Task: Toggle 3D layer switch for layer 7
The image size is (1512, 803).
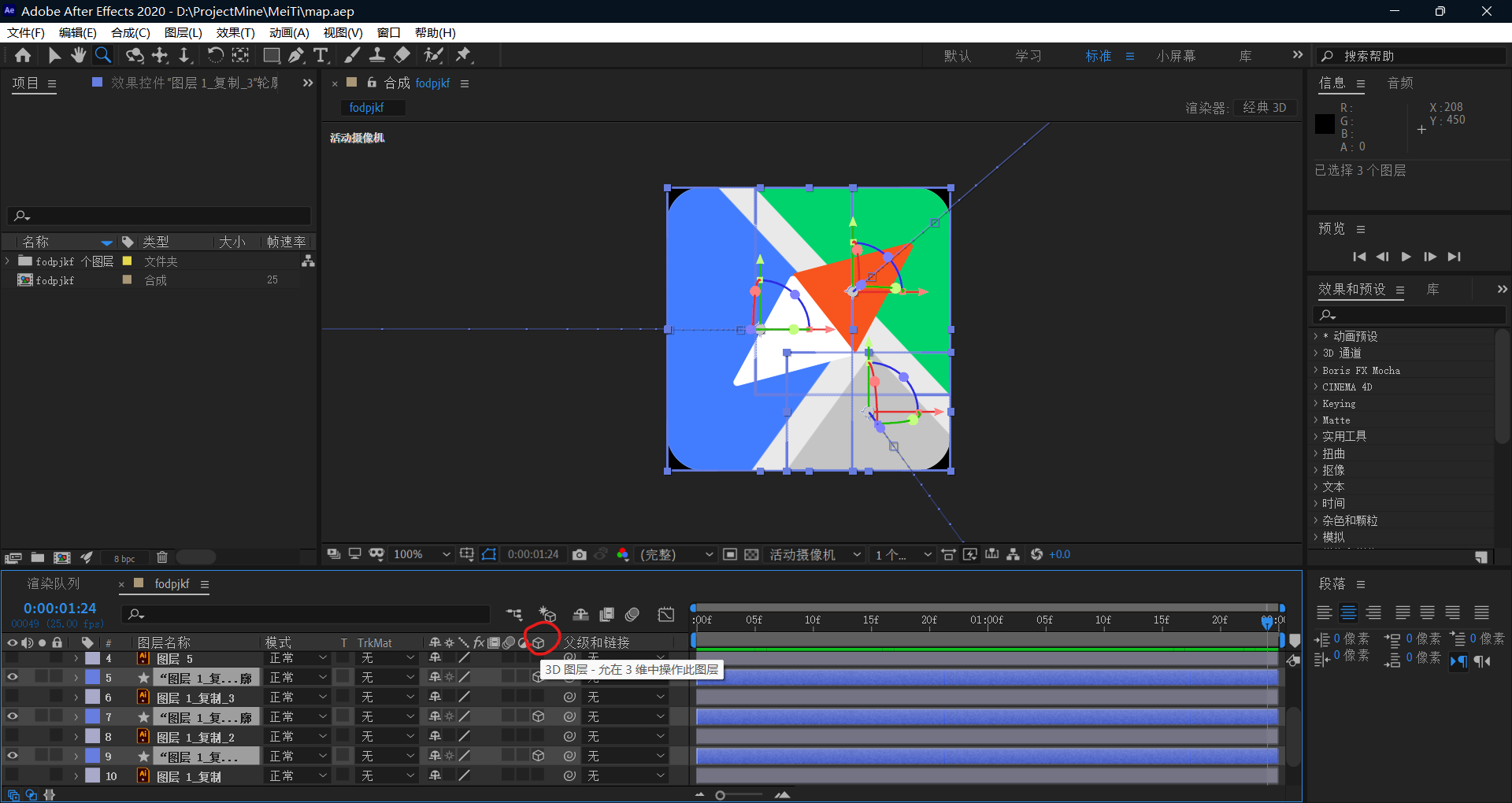Action: coord(539,716)
